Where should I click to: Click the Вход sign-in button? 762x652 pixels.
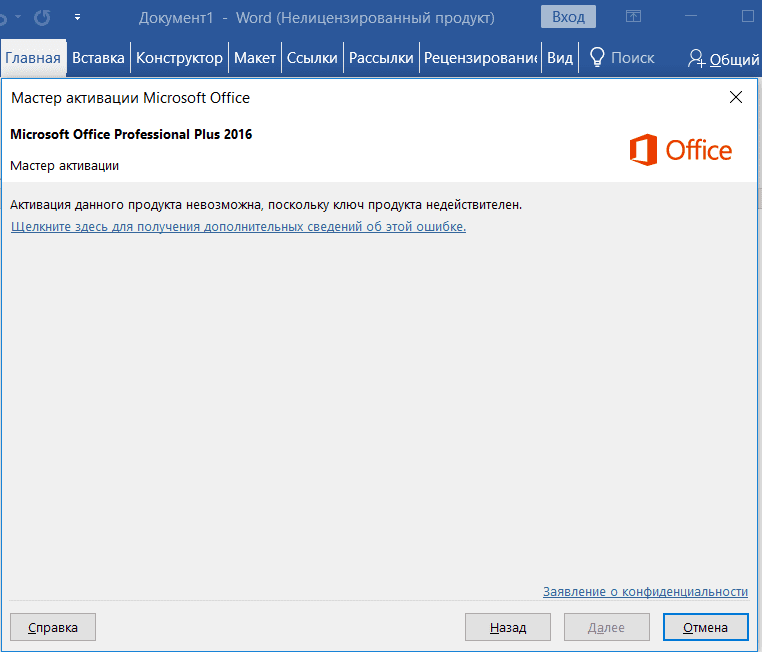point(568,17)
